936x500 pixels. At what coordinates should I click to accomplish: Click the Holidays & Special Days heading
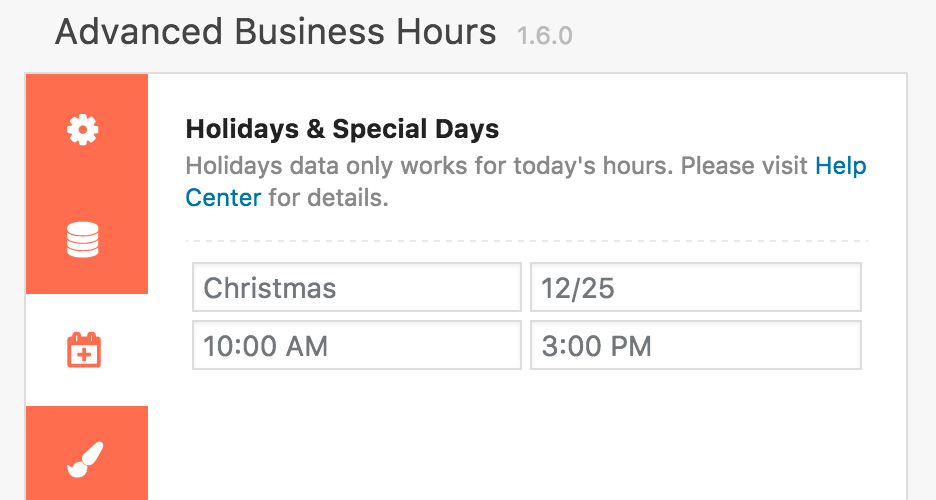(342, 129)
